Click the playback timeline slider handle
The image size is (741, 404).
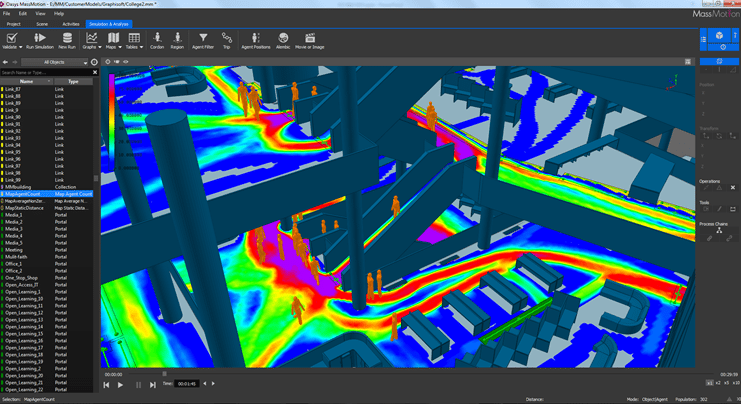point(165,374)
